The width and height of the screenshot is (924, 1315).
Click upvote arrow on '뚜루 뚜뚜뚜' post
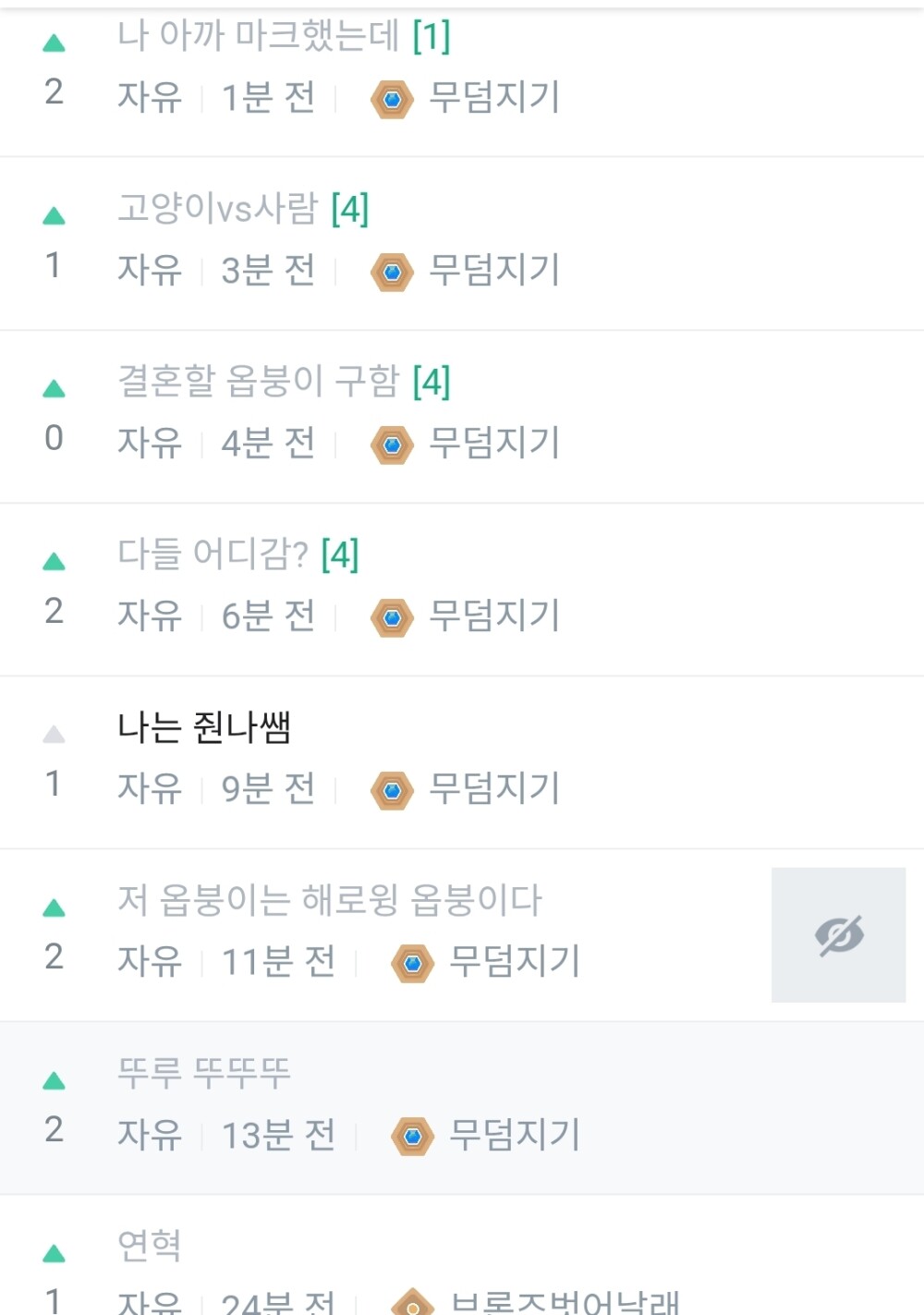coord(54,1081)
